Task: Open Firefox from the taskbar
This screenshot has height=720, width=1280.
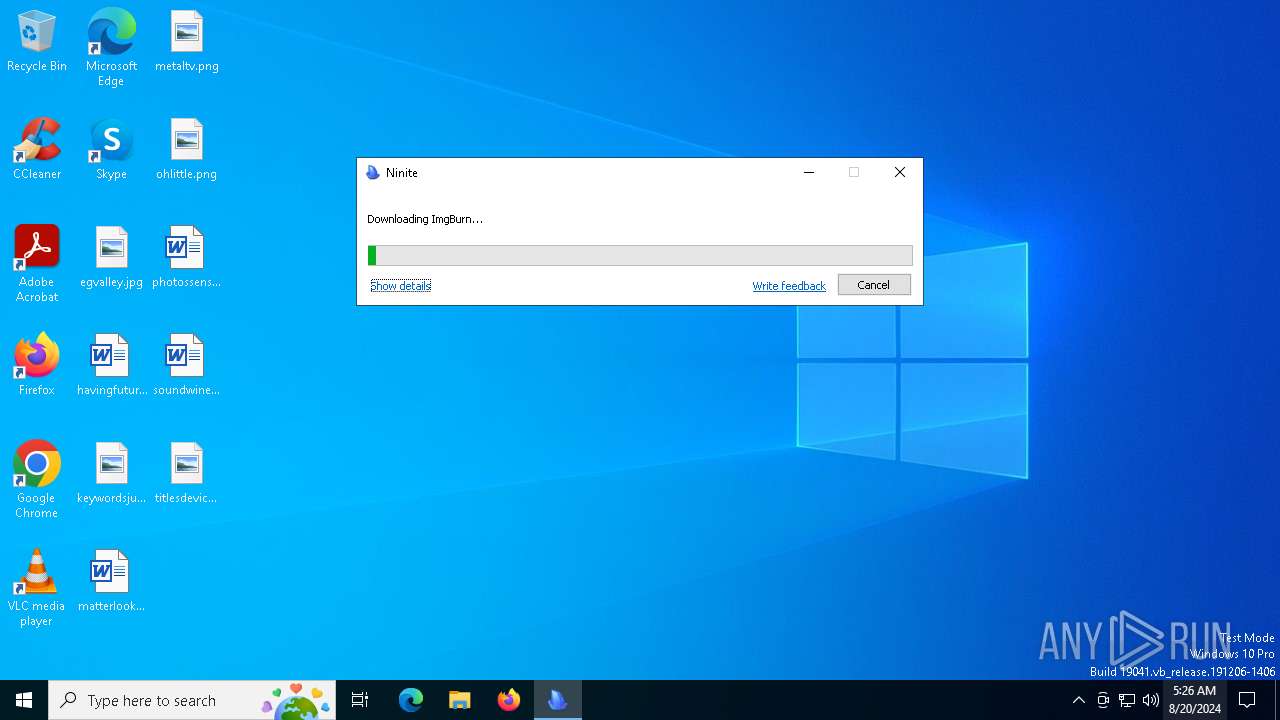Action: click(509, 700)
